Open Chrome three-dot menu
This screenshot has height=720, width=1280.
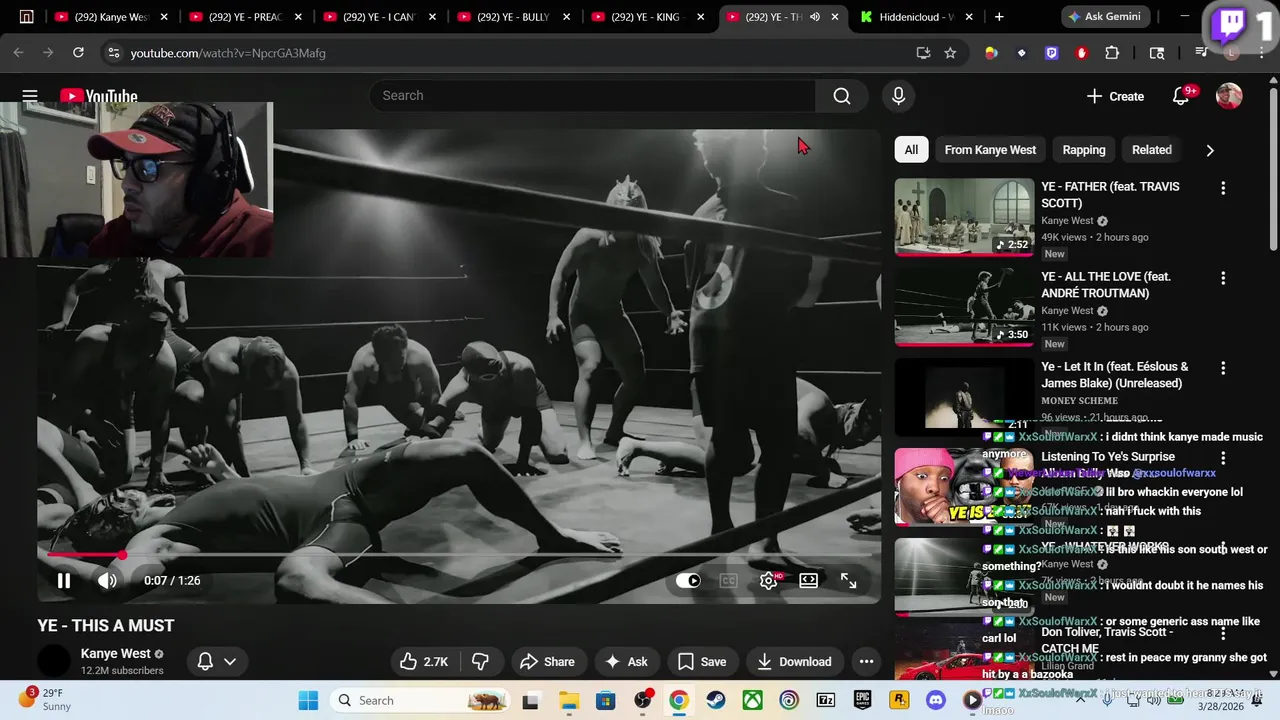(x=1262, y=53)
